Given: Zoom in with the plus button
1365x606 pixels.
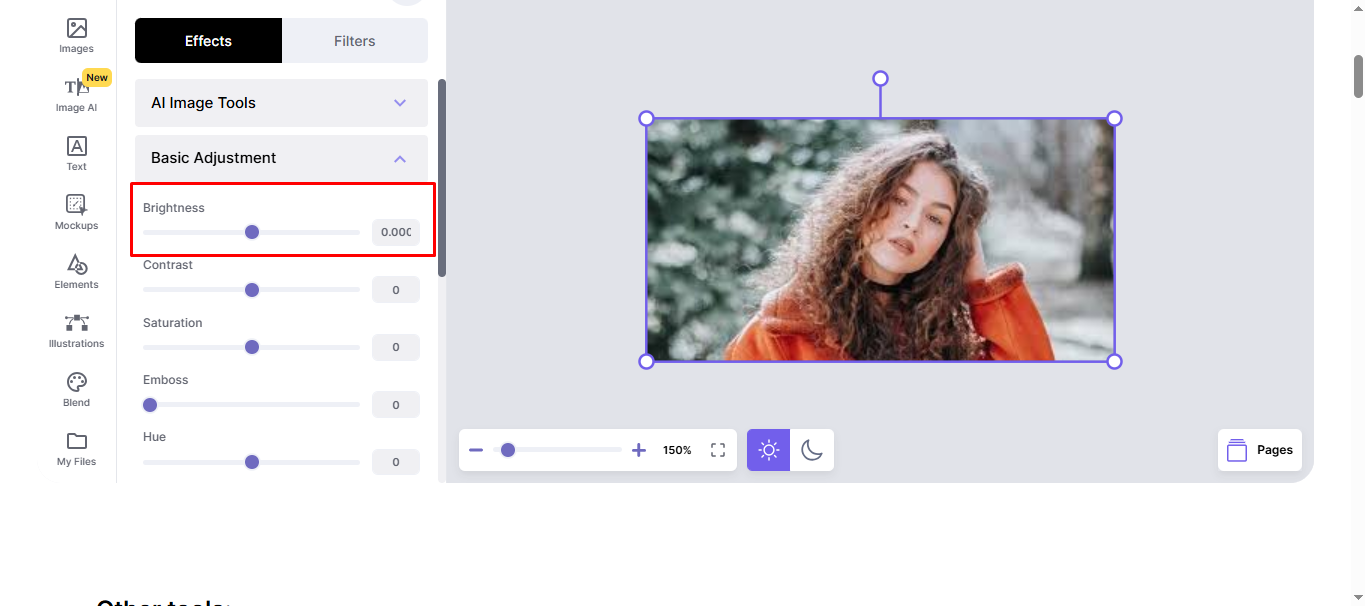Looking at the screenshot, I should [x=639, y=449].
